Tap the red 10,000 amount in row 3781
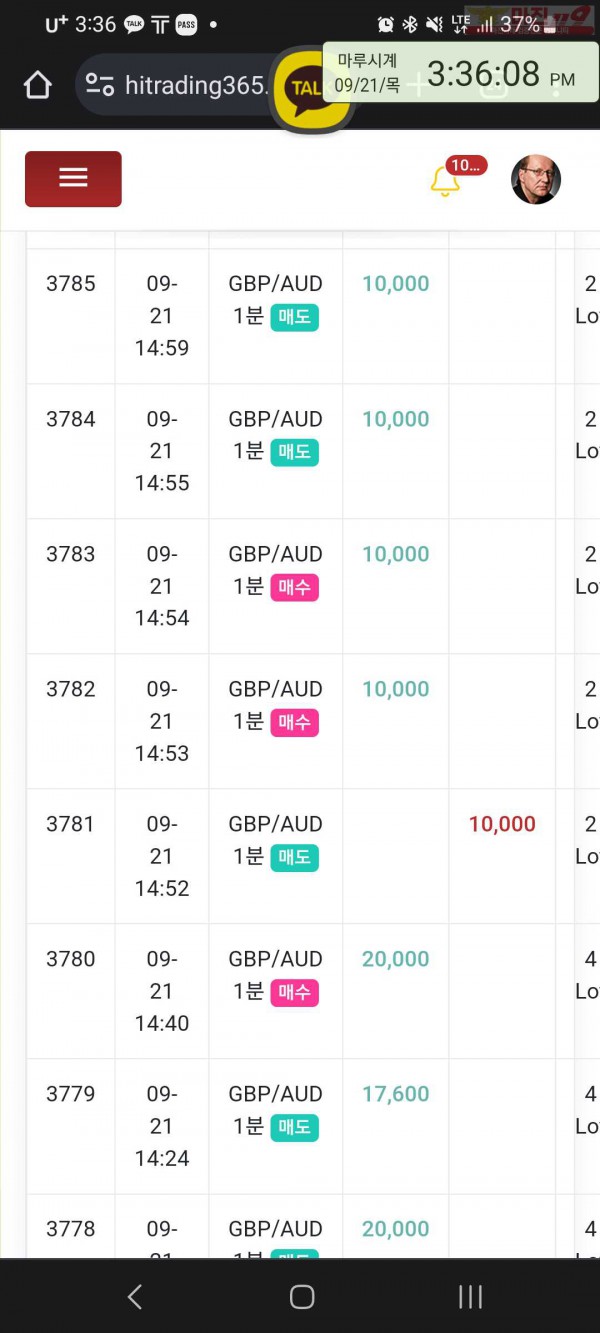This screenshot has width=600, height=1333. (502, 824)
